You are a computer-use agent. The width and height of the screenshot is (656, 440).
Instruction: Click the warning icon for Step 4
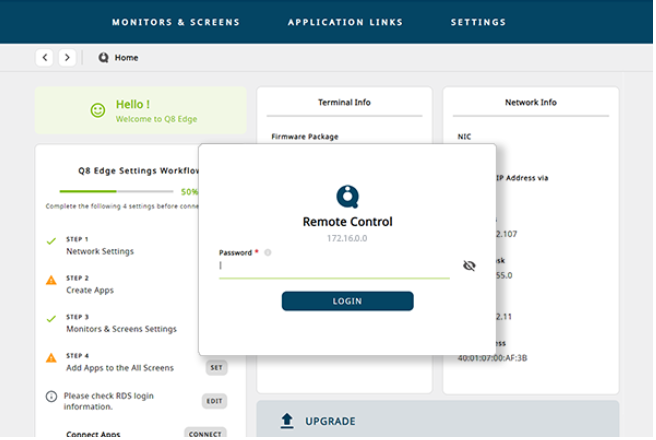[51, 358]
